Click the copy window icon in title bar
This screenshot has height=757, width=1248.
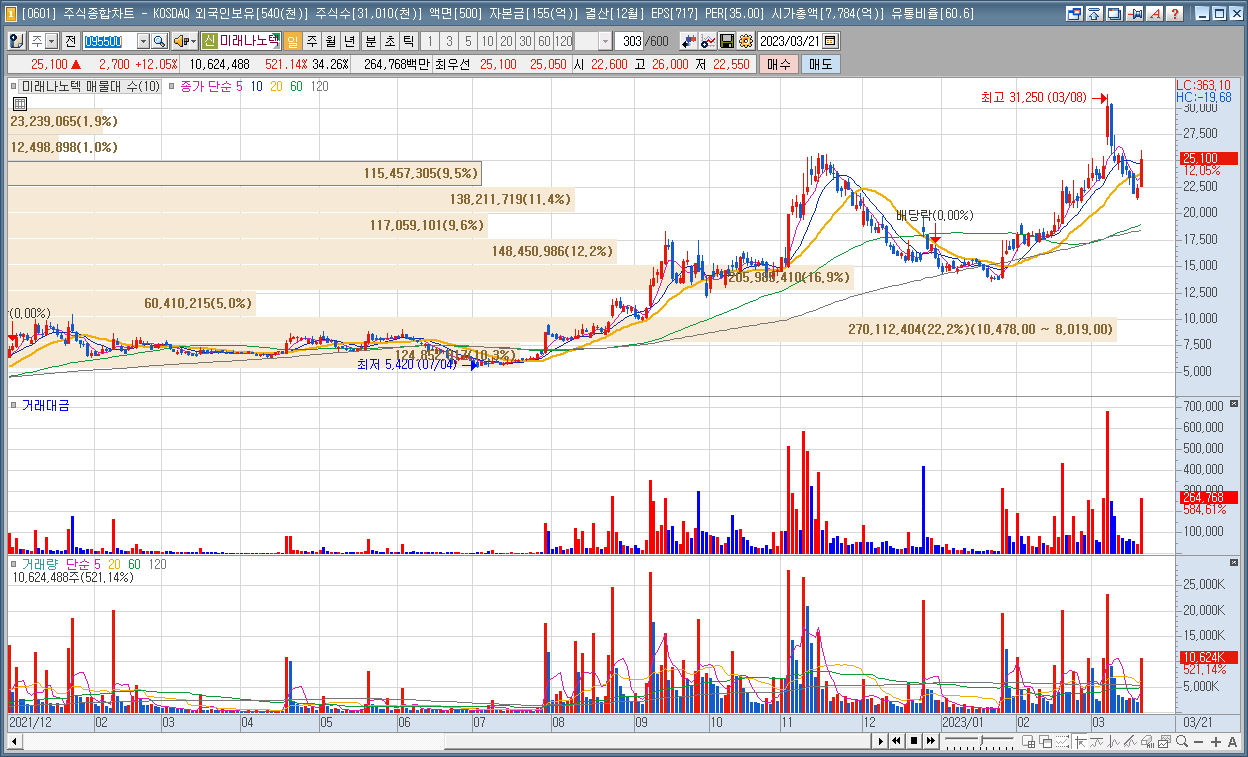point(1115,14)
